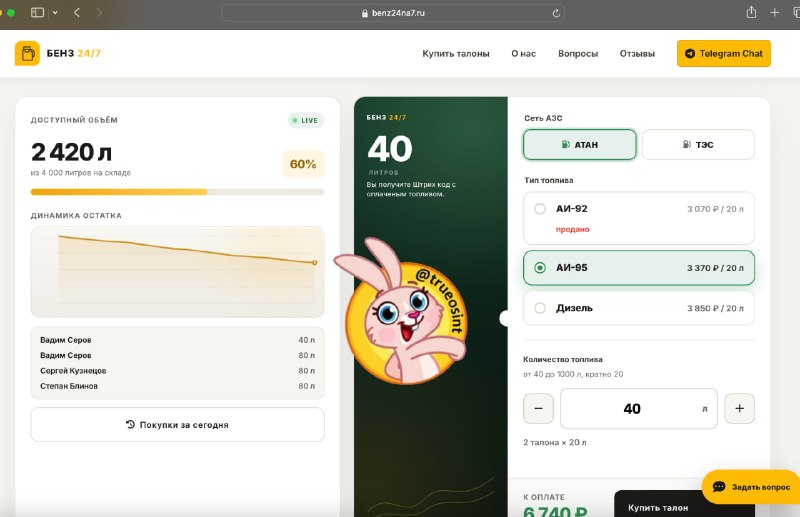The width and height of the screenshot is (800, 517).
Task: Click the red продано label
Action: (x=572, y=230)
